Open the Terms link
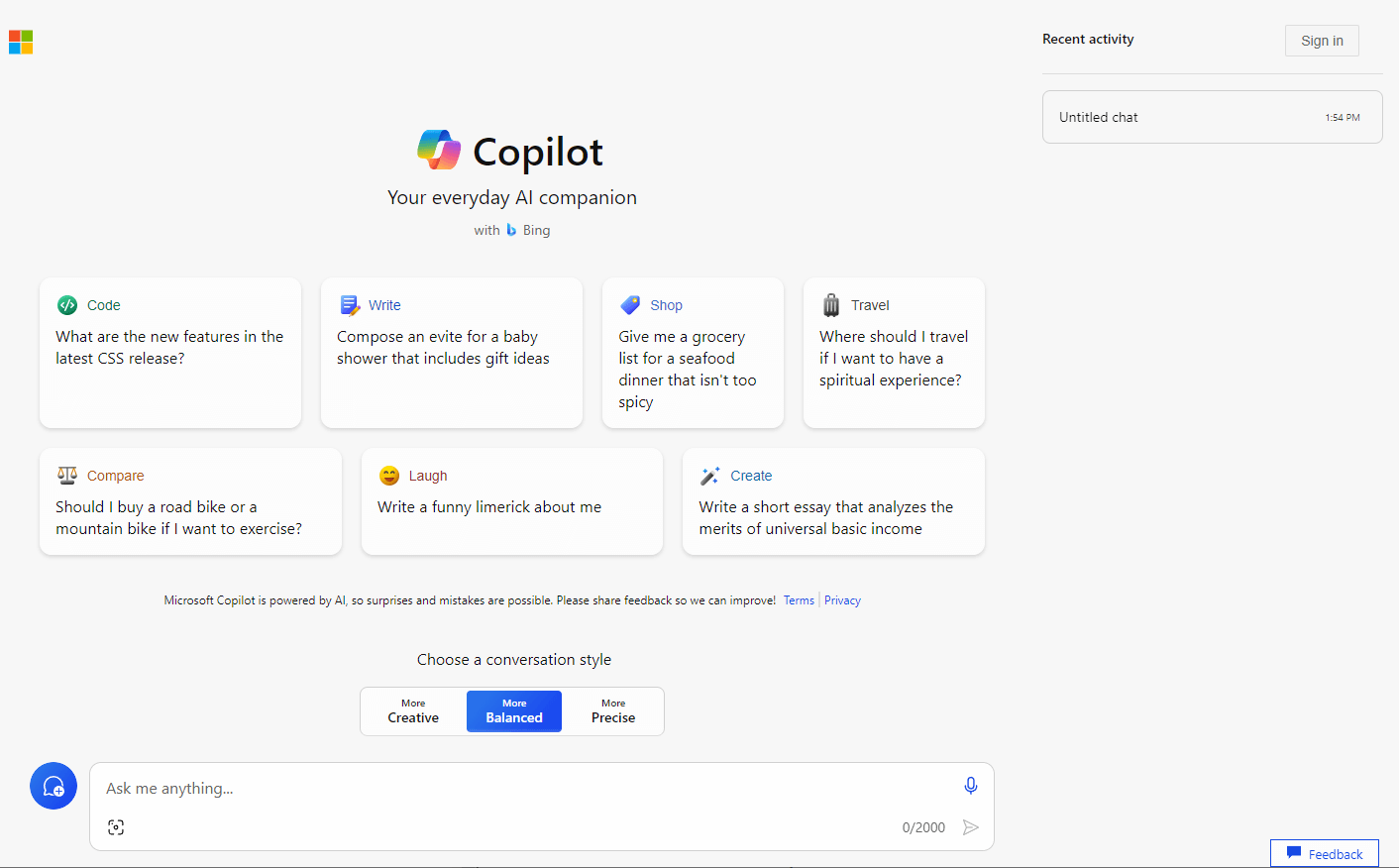Viewport: 1399px width, 868px height. [x=799, y=600]
